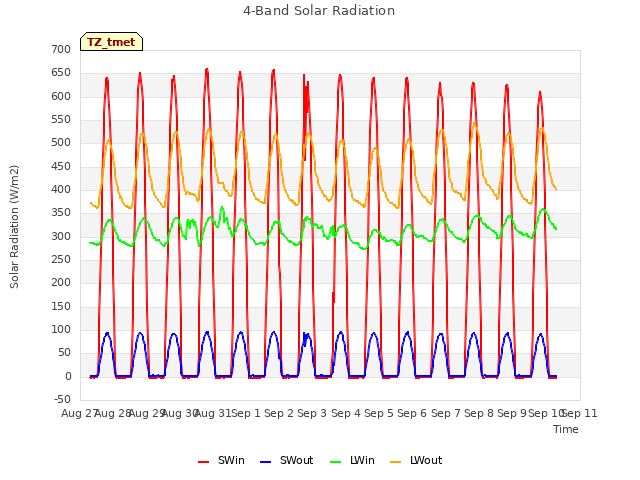Click the 350 y-axis tick label
The width and height of the screenshot is (640, 480).
tap(61, 213)
